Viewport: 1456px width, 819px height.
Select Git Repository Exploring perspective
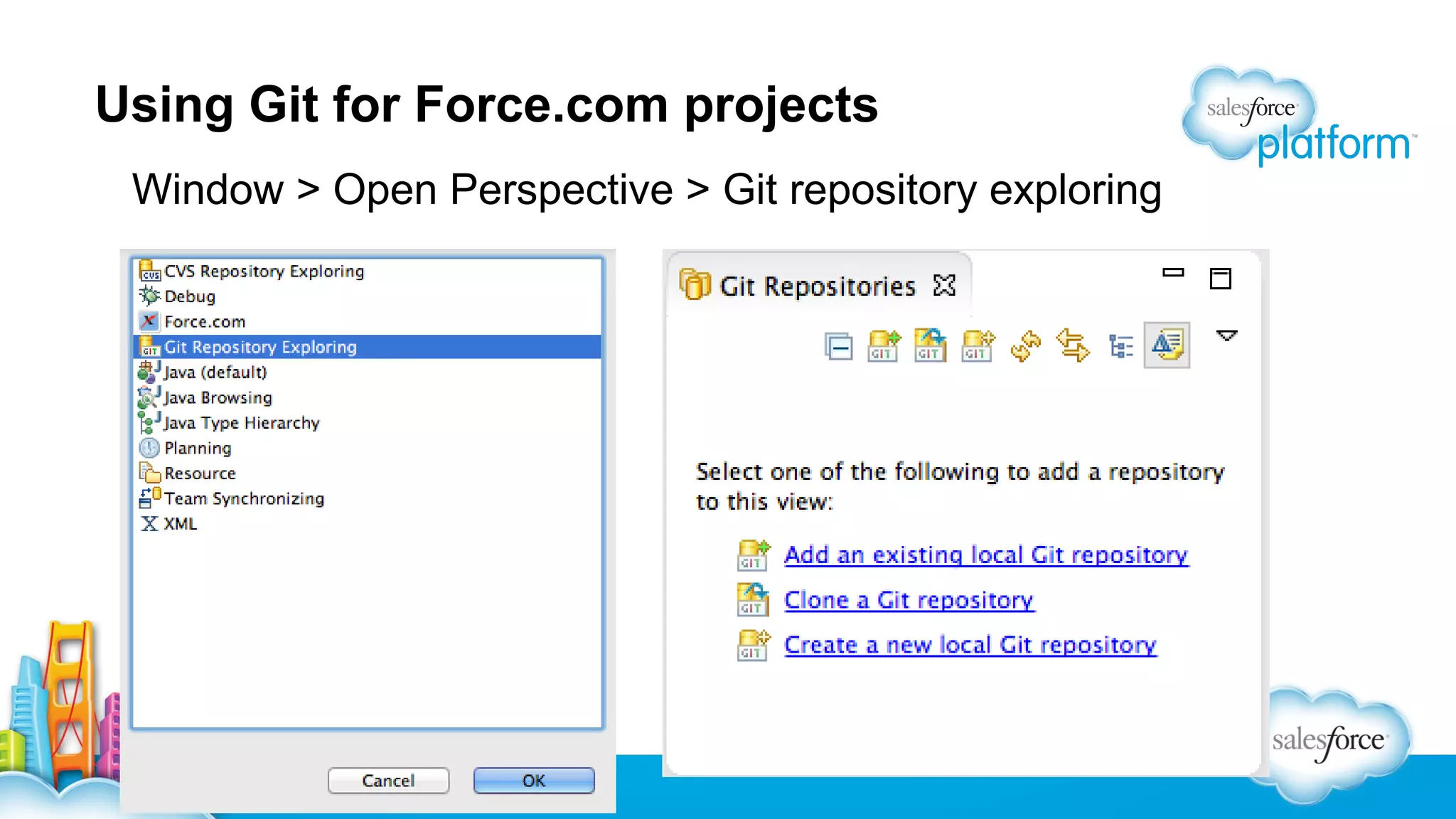pyautogui.click(x=368, y=347)
